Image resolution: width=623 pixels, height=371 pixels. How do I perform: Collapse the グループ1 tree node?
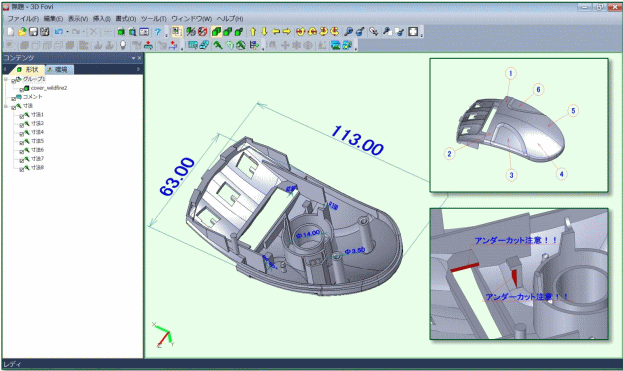click(x=6, y=80)
